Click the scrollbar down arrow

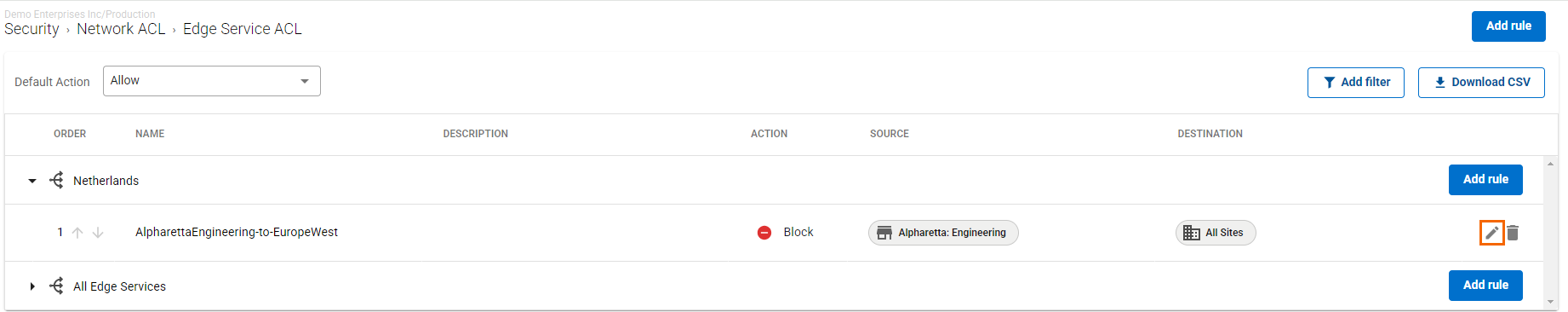(1551, 302)
